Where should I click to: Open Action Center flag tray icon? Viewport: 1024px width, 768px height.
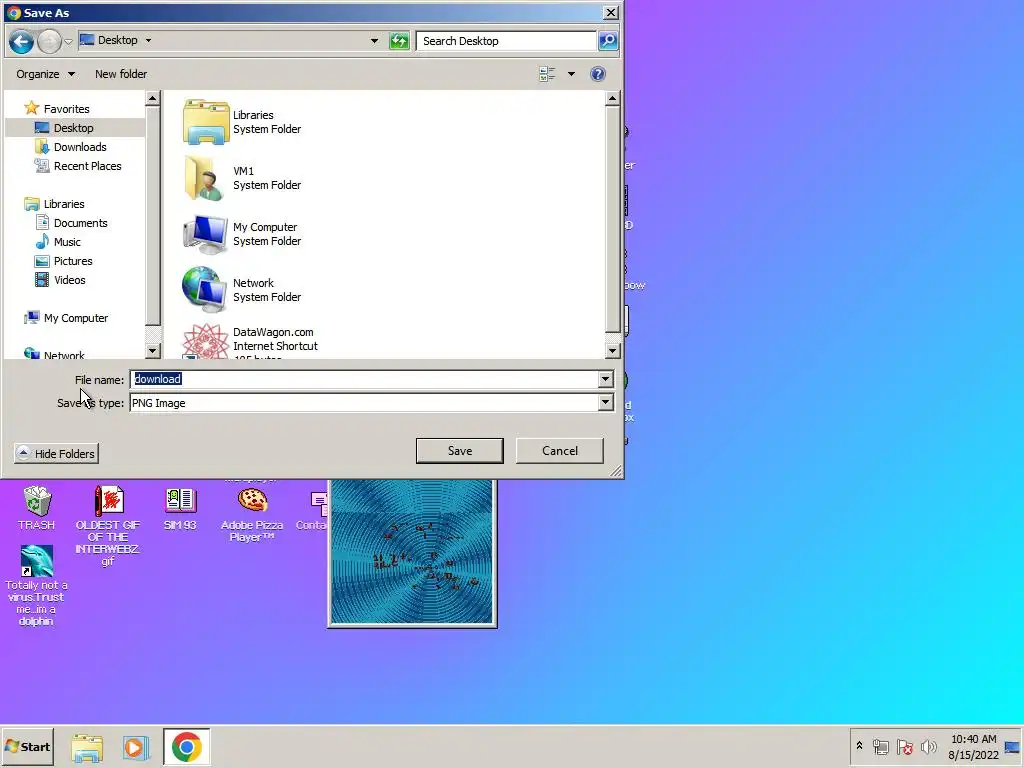coord(904,746)
